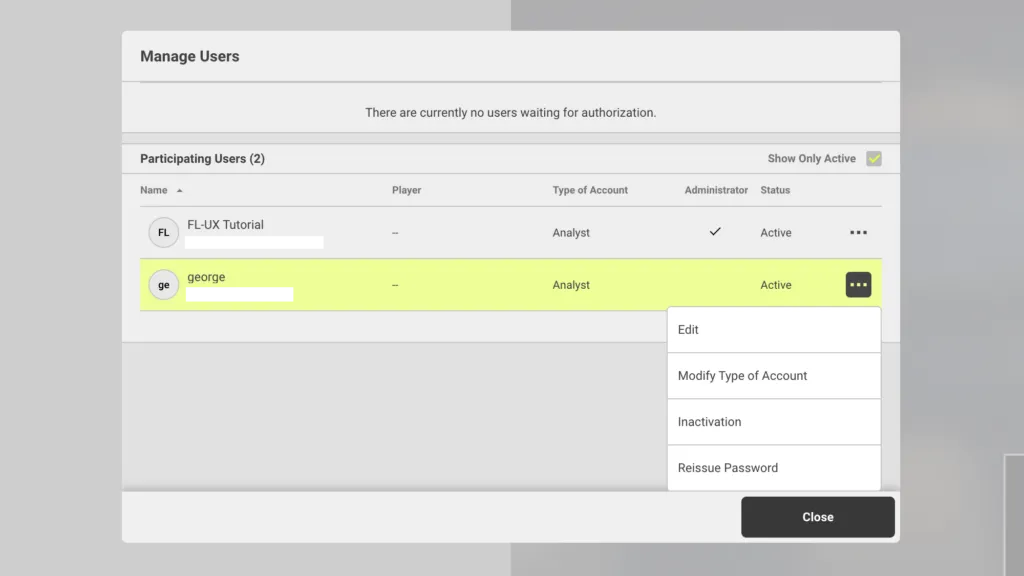Click the Manage Users title
Viewport: 1024px width, 576px height.
(x=189, y=56)
